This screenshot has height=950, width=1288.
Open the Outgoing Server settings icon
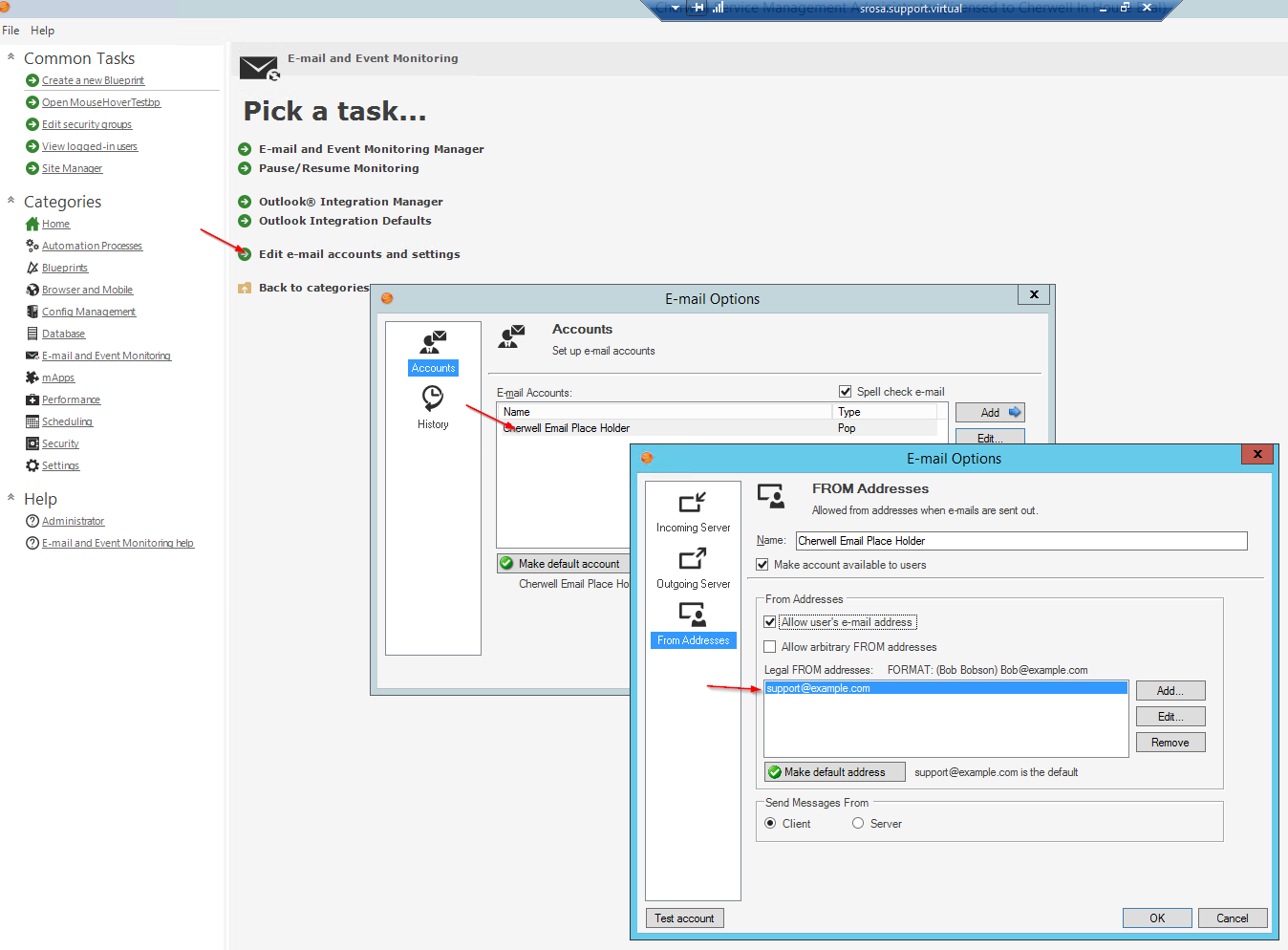point(693,560)
